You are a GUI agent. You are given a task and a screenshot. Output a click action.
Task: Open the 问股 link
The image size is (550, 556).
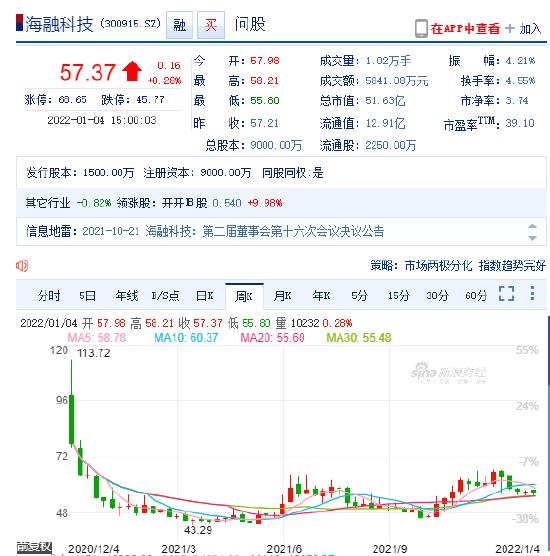tap(250, 24)
